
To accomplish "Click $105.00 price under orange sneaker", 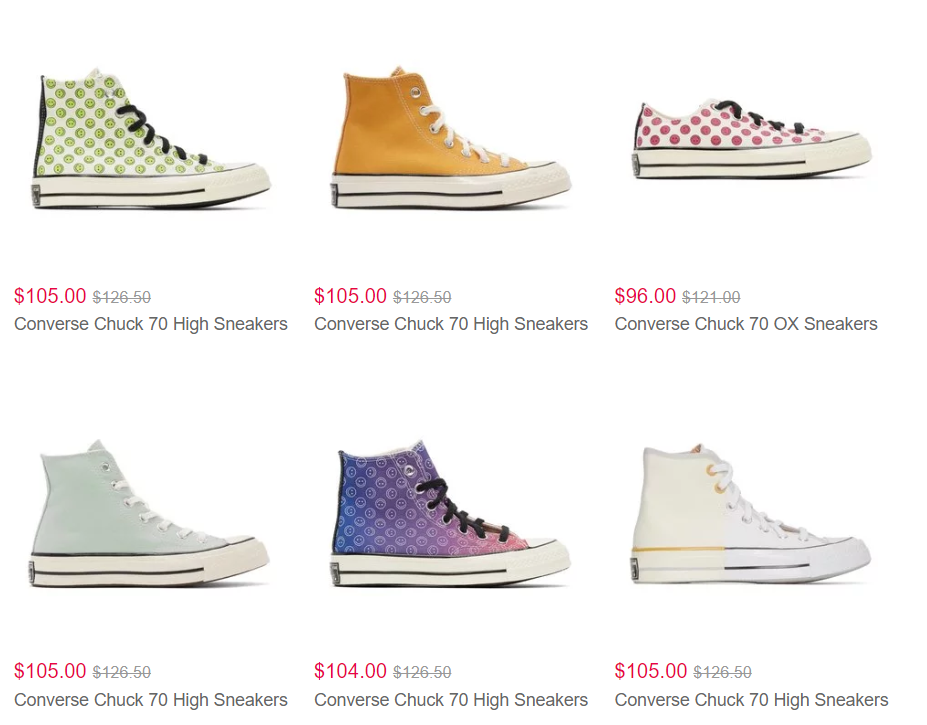I will [351, 296].
